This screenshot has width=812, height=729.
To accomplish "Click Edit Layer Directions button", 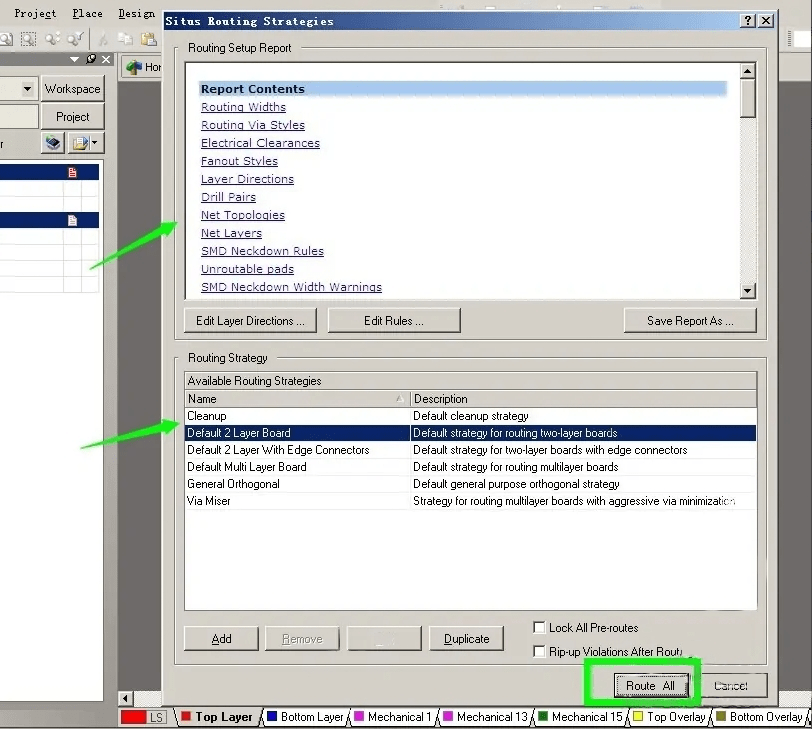I will 250,321.
